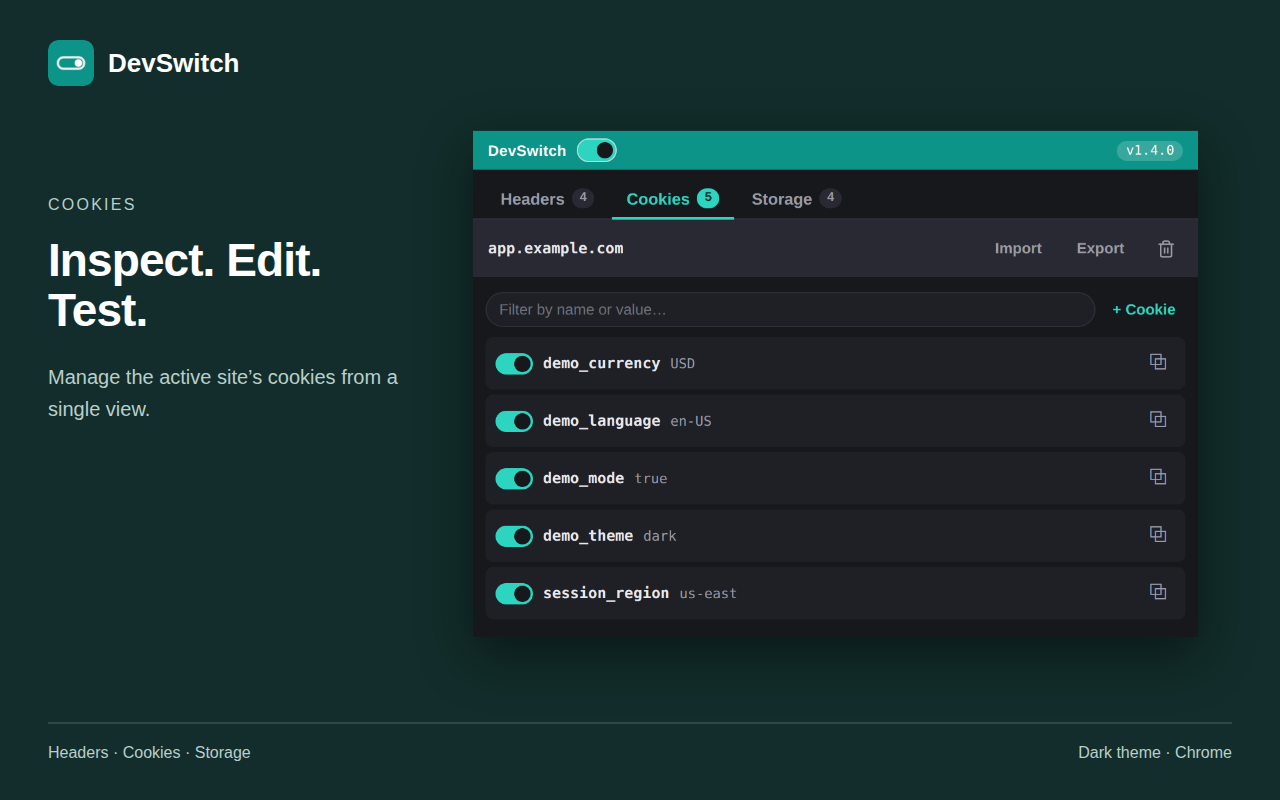This screenshot has width=1280, height=800.
Task: Add a new cookie
Action: tap(1144, 310)
